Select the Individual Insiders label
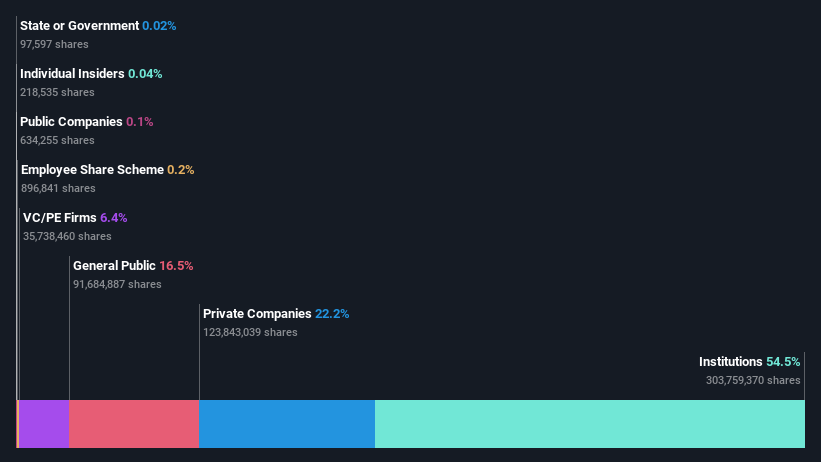This screenshot has width=821, height=462. [72, 74]
